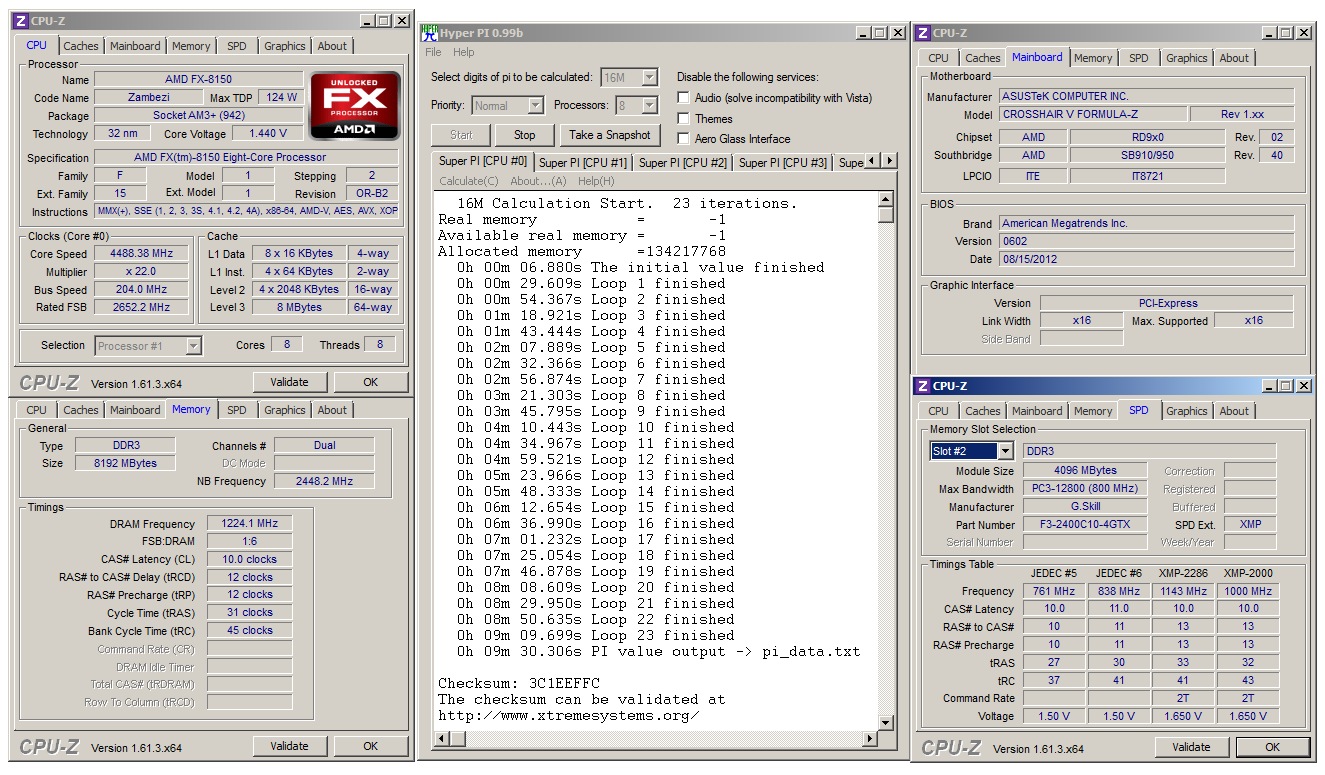The image size is (1325, 775).
Task: Click the Multiplier value x 22.0
Action: [141, 272]
